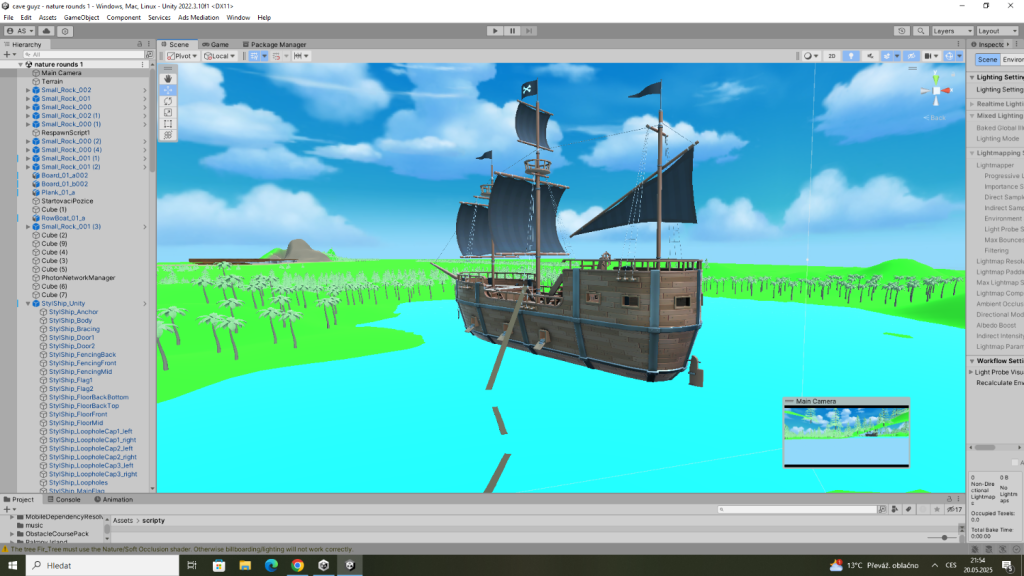This screenshot has width=1024, height=576.
Task: Click the scene gizmo green Y axis cone
Action: pos(936,78)
